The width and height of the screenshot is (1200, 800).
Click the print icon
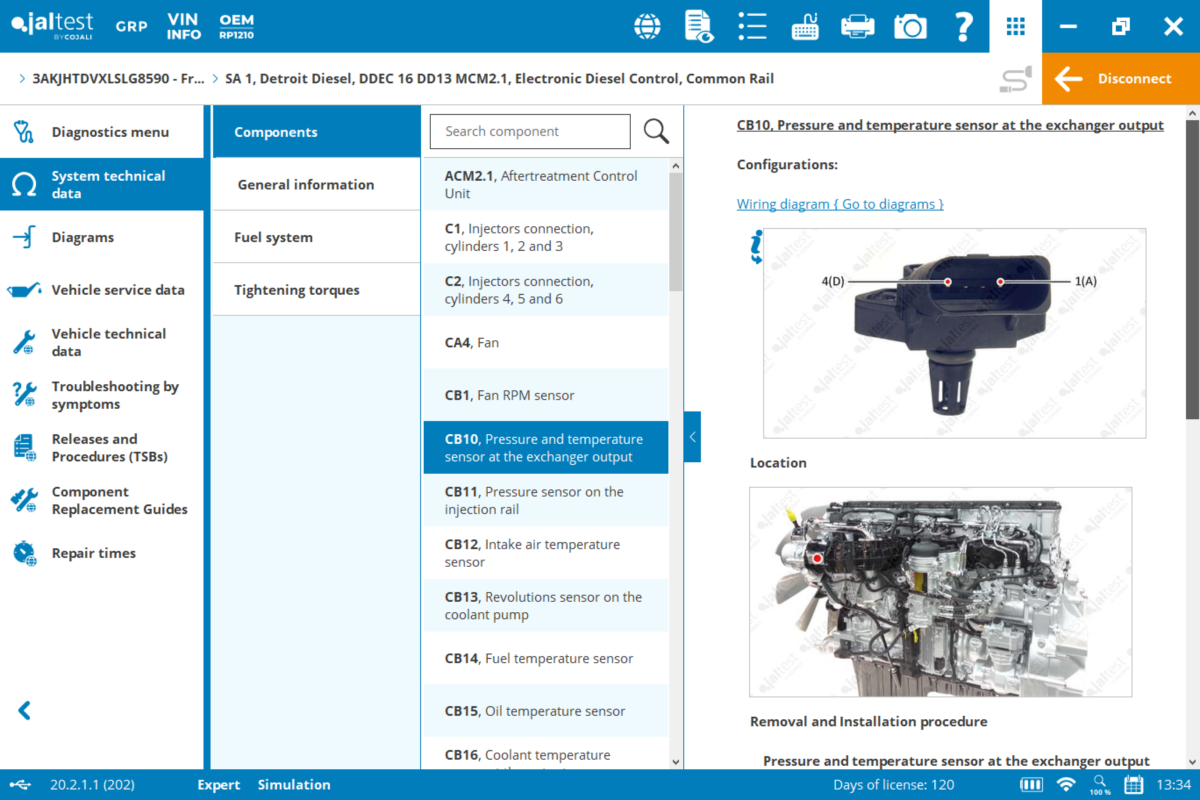point(857,26)
